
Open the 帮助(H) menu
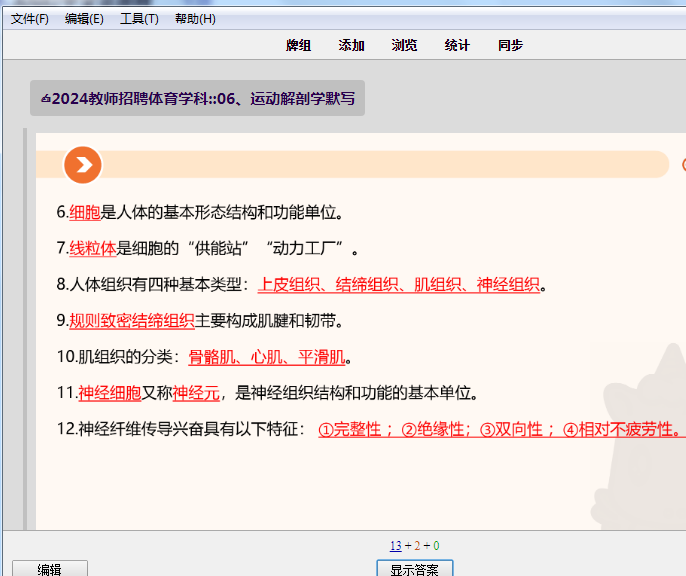pos(195,19)
